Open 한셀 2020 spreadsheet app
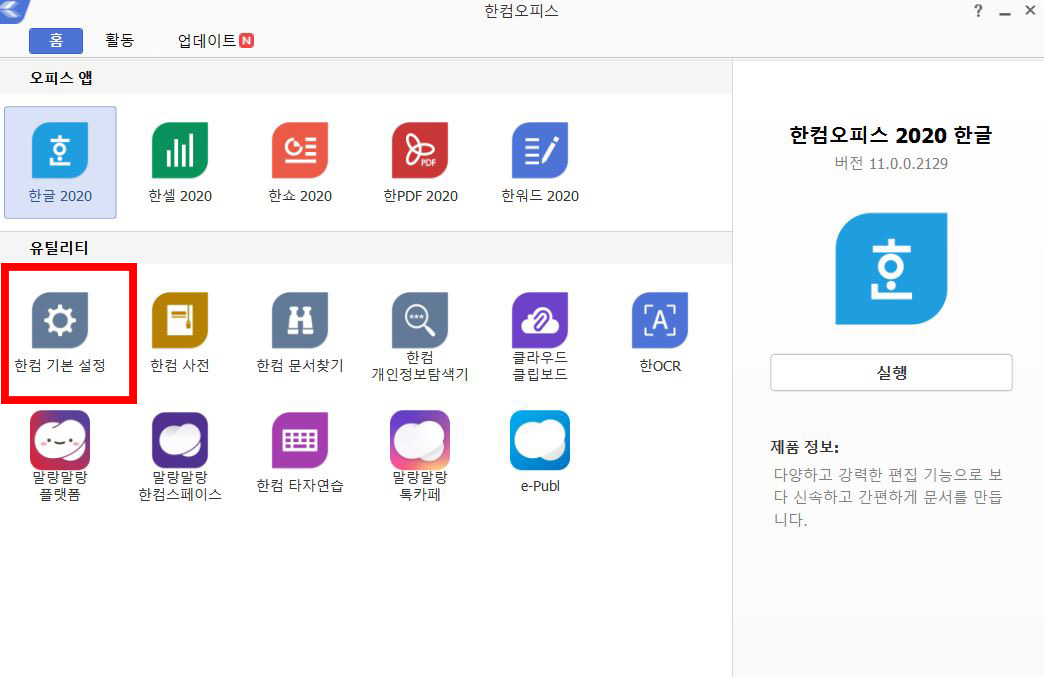 (180, 150)
